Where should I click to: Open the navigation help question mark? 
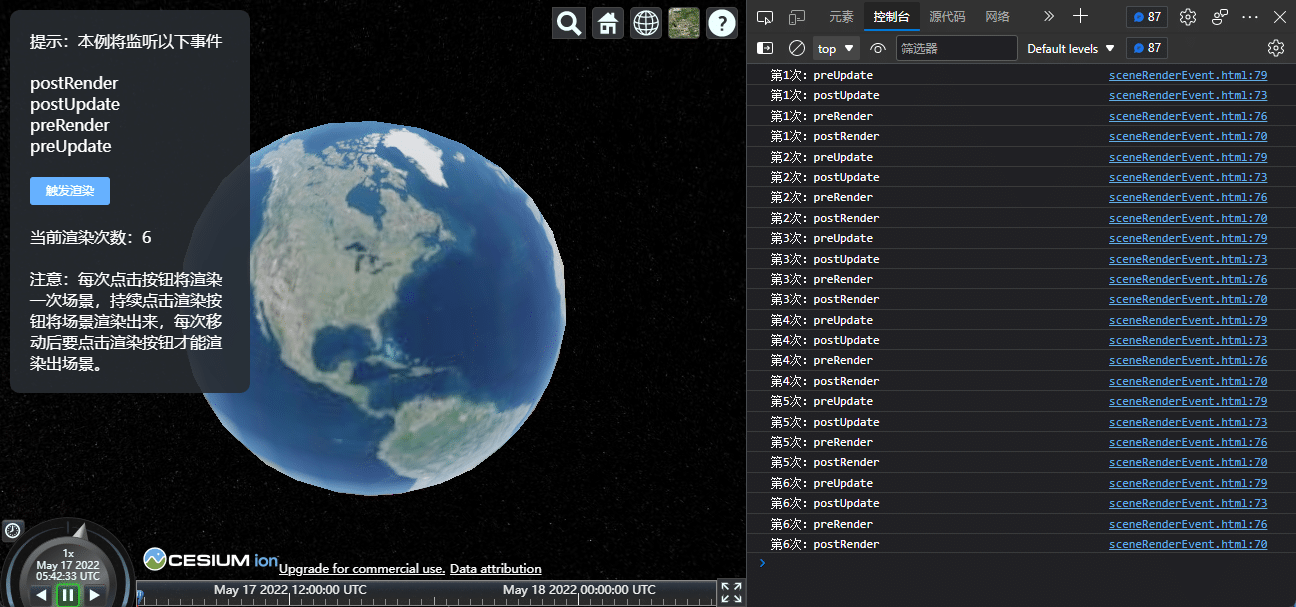click(722, 23)
